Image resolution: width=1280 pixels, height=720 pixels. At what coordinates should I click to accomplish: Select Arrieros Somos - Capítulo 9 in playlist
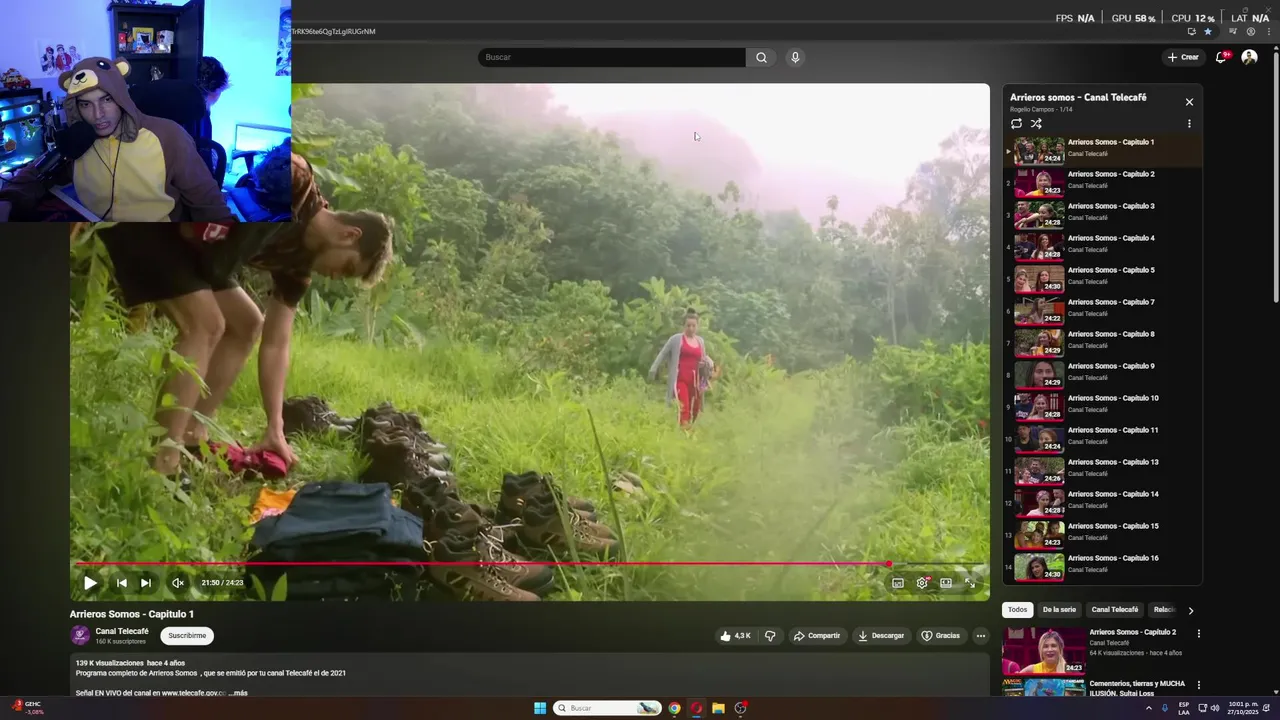pyautogui.click(x=1103, y=374)
